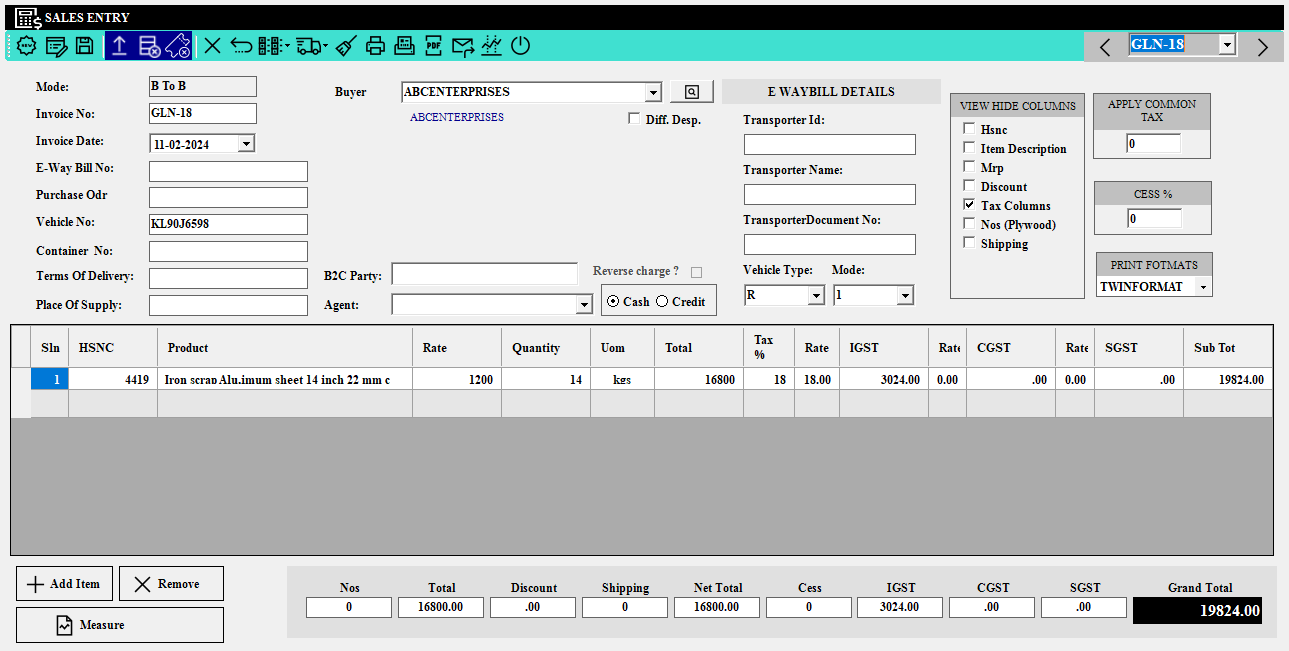Click the email send icon

(462, 45)
